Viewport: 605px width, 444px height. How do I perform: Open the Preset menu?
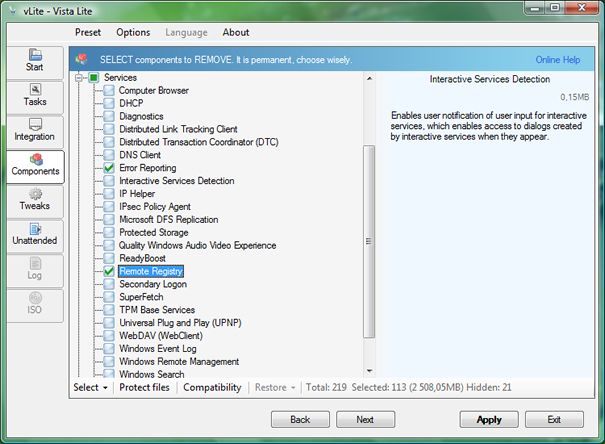(x=88, y=32)
